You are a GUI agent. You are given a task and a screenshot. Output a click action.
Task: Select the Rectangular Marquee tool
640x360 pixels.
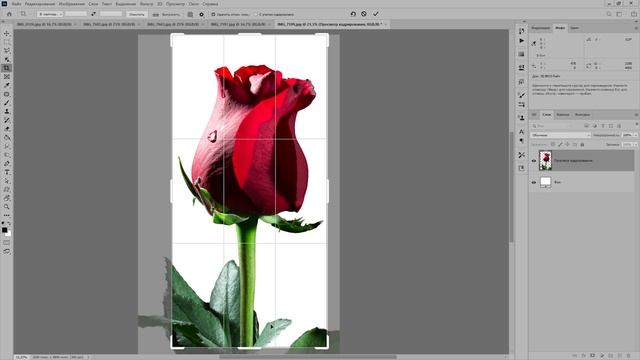pyautogui.click(x=7, y=42)
